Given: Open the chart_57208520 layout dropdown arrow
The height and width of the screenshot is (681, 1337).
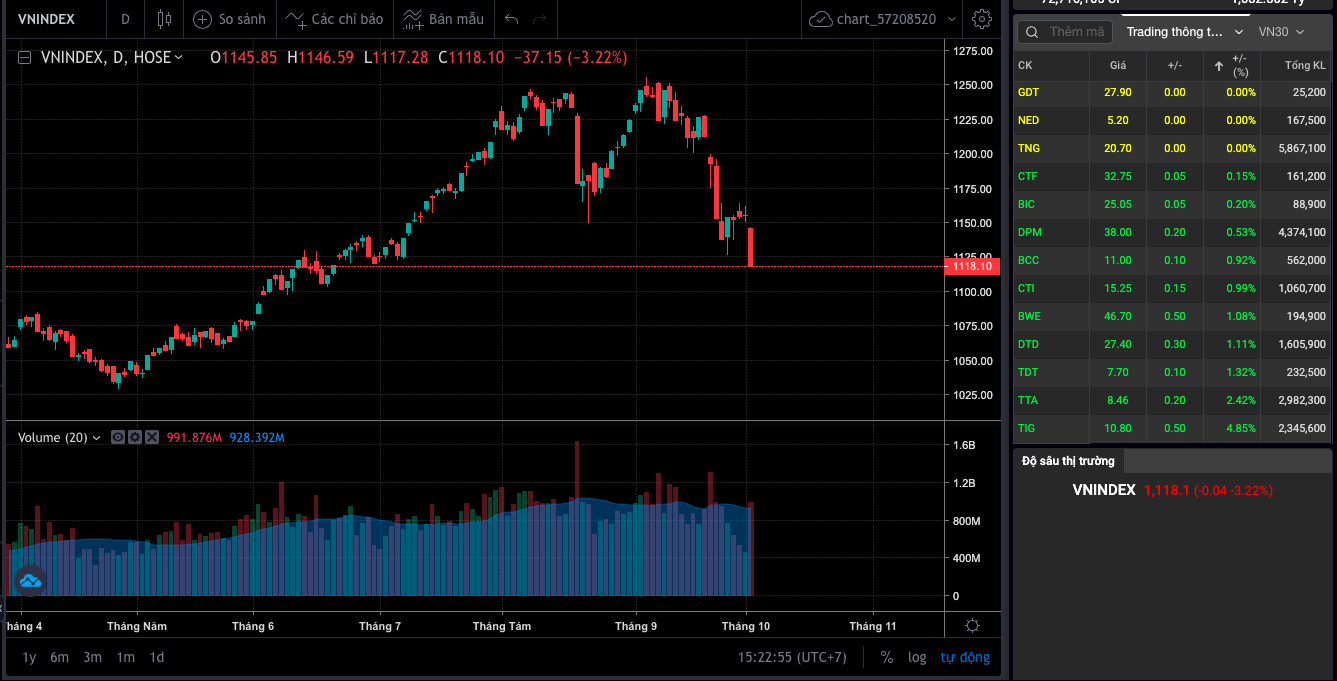Looking at the screenshot, I should click(x=953, y=19).
